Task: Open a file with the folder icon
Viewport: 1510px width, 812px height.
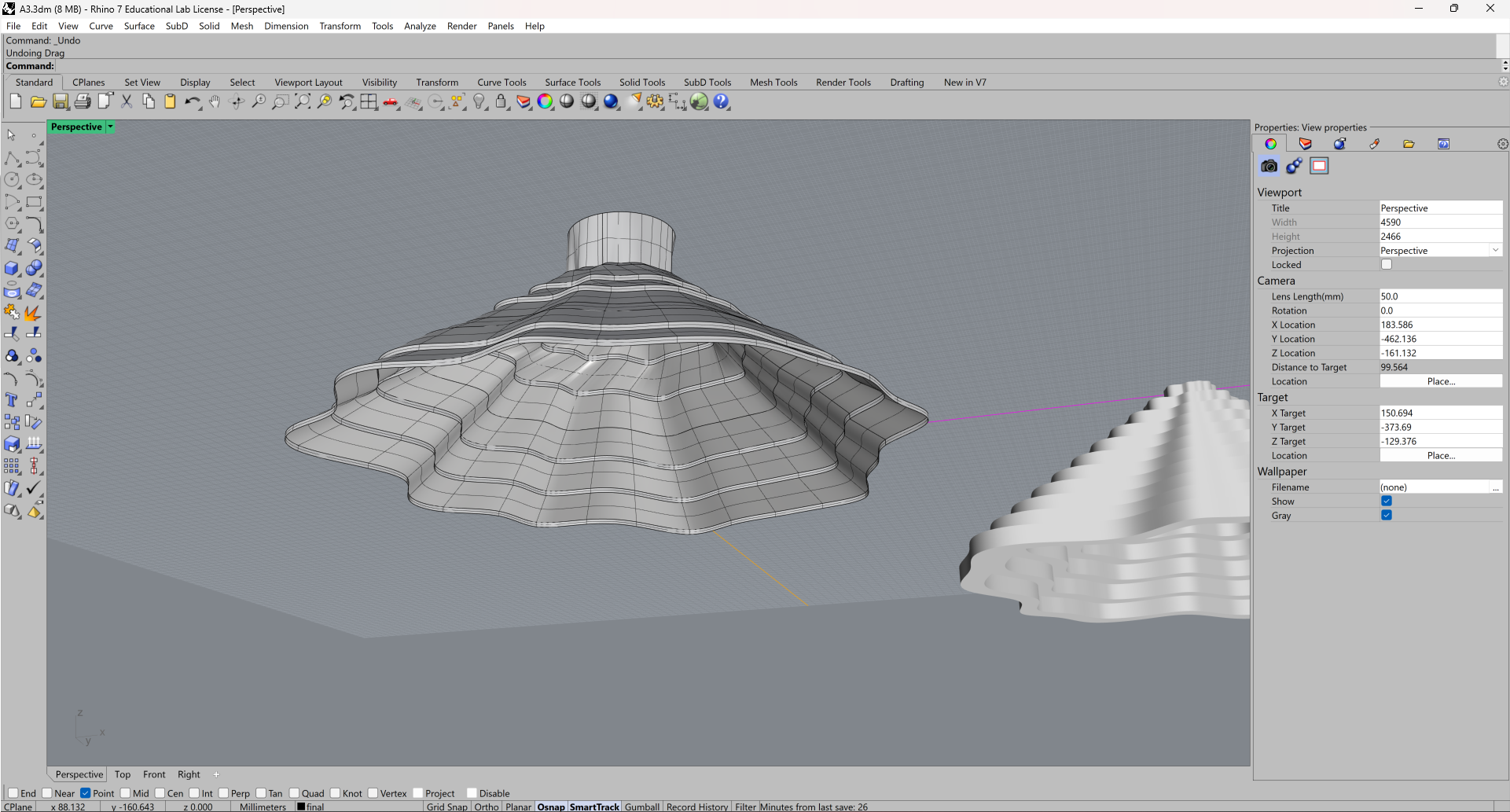Action: pyautogui.click(x=38, y=101)
